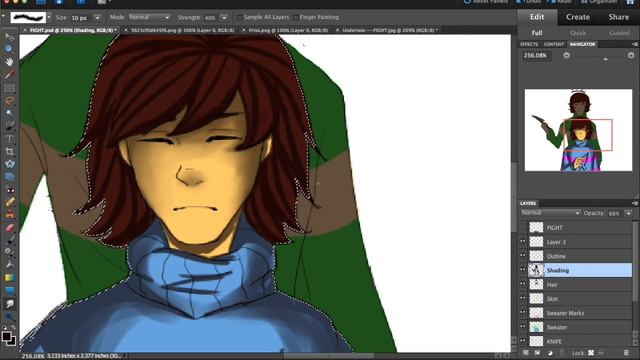Click the navigator zoom slider handle
The height and width of the screenshot is (360, 640).
click(x=605, y=59)
